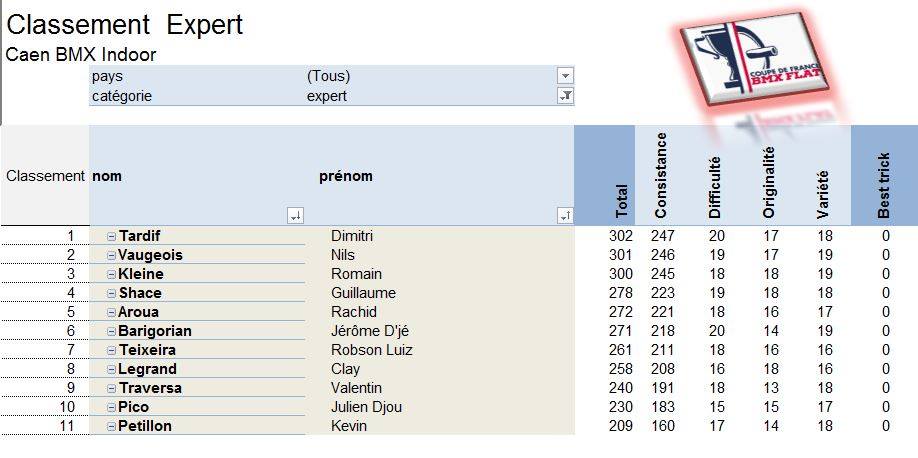
Task: Select the Total column header
Action: coord(605,175)
